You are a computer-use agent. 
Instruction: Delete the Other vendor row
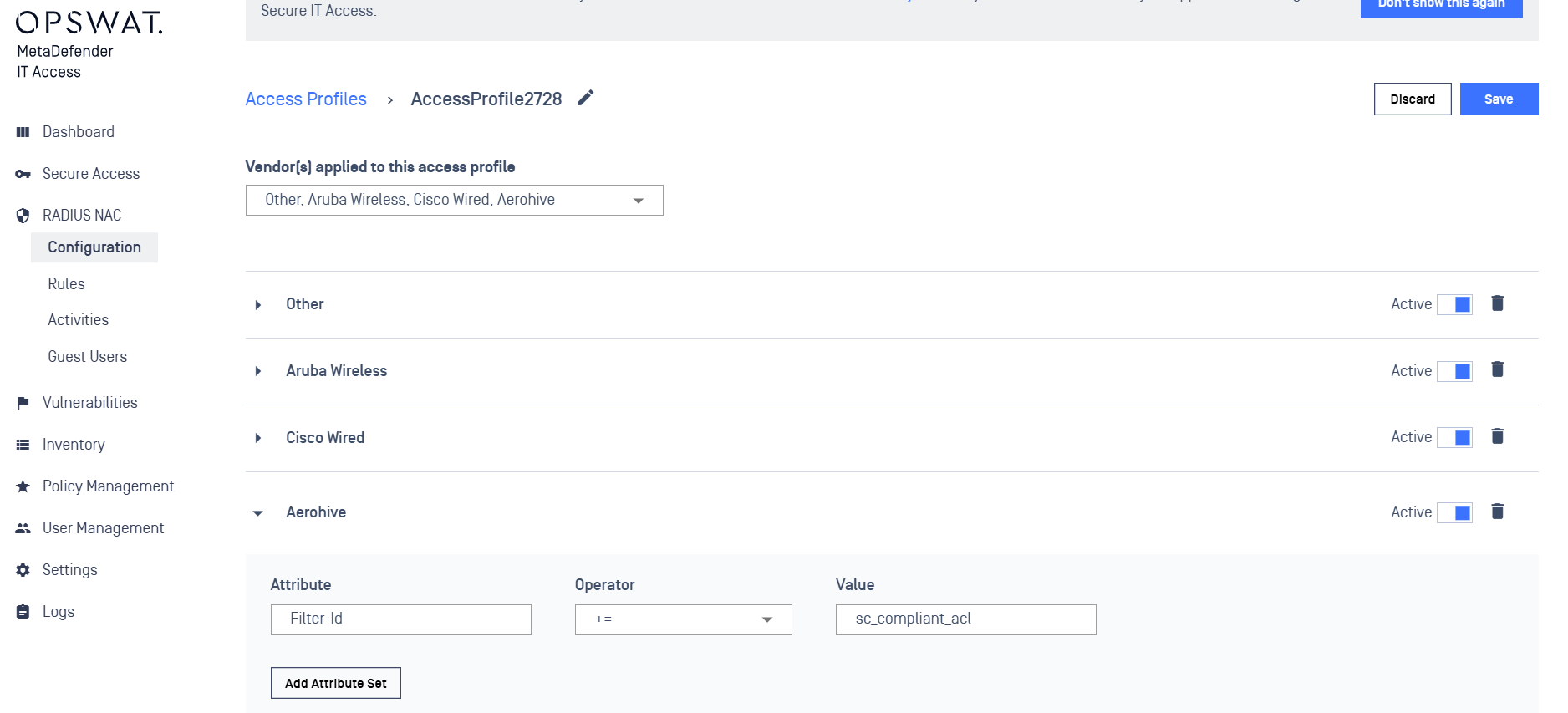click(x=1498, y=303)
